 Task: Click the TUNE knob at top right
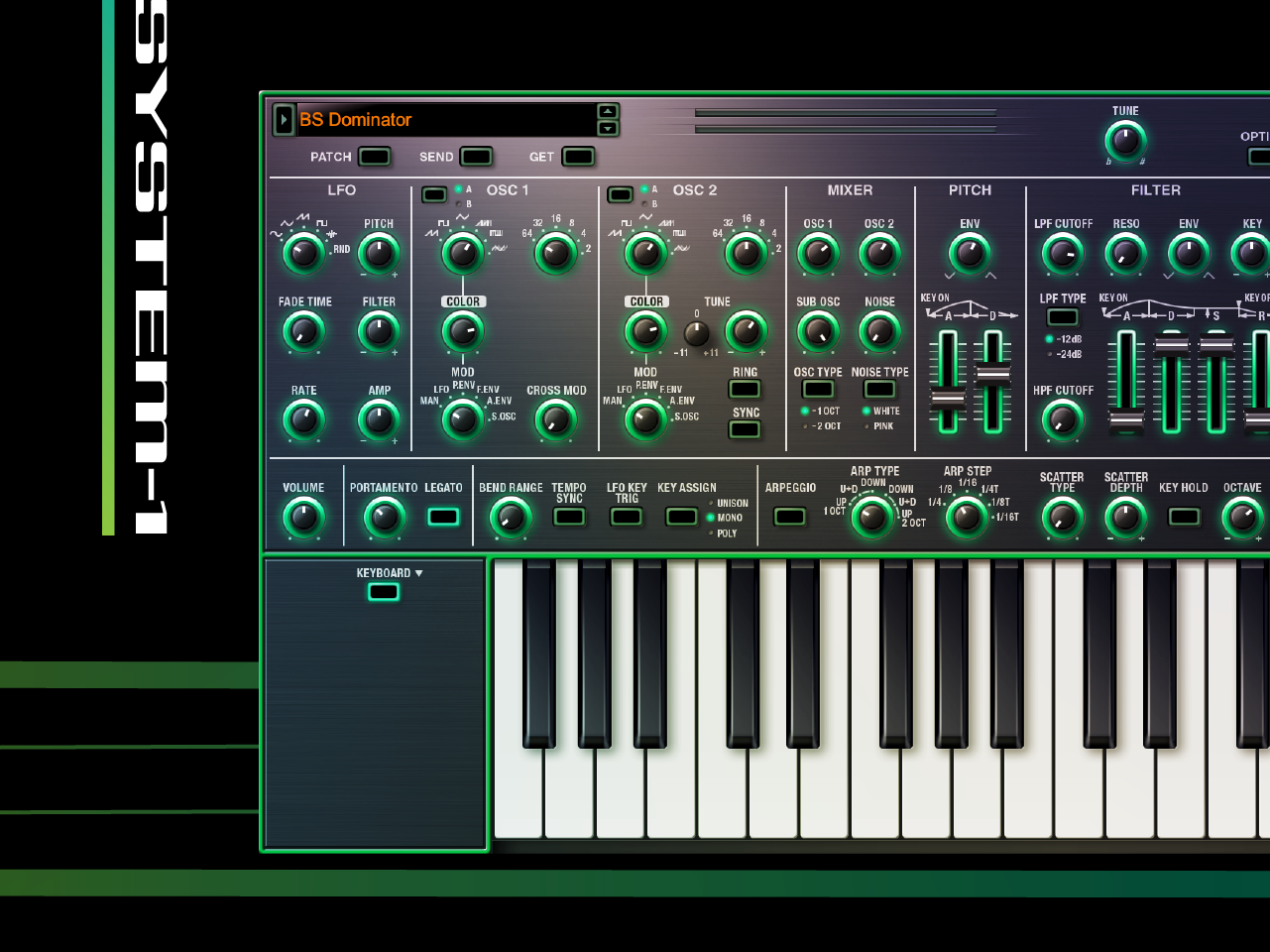(x=1125, y=143)
